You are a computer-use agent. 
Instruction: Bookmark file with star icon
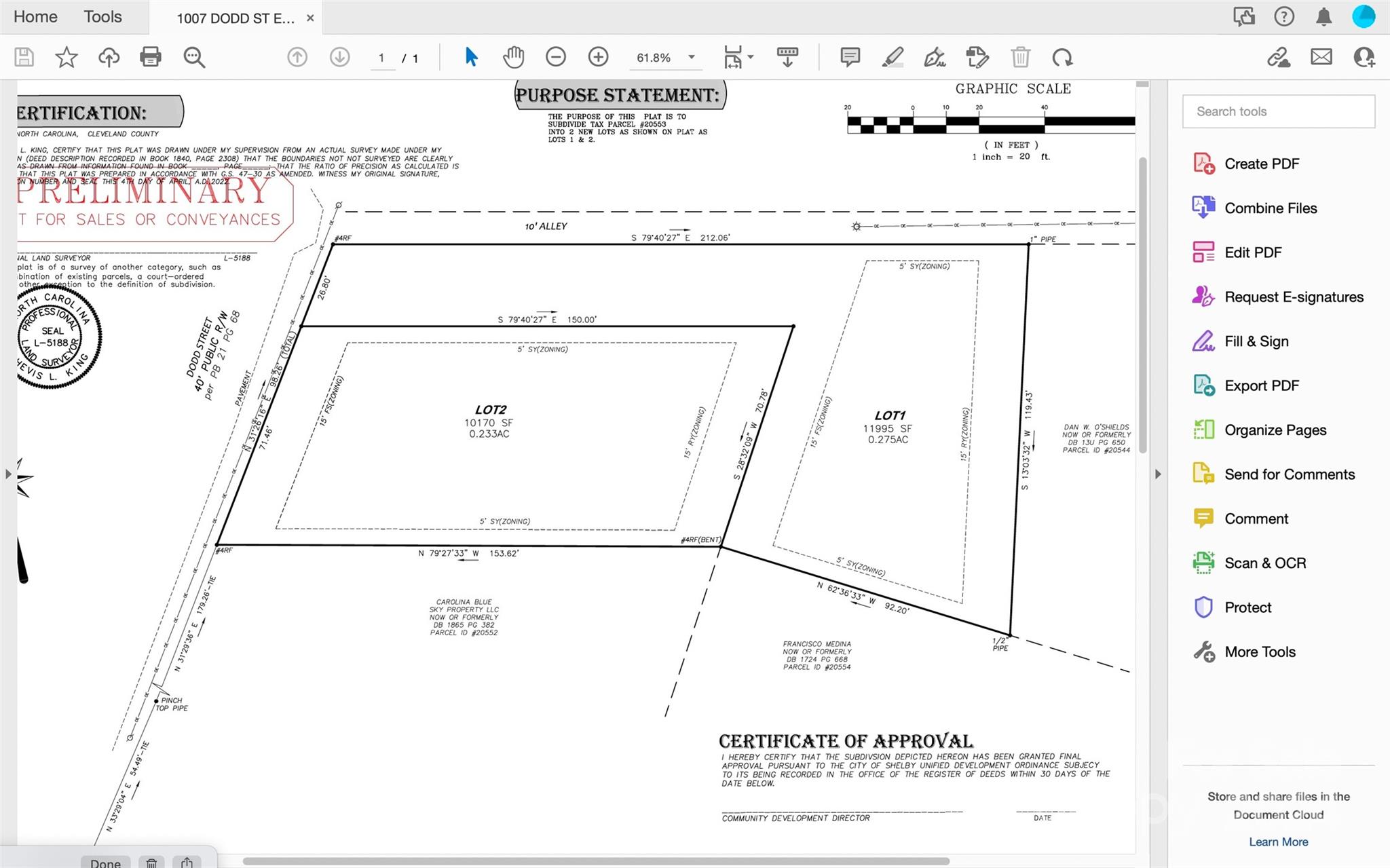pos(66,57)
